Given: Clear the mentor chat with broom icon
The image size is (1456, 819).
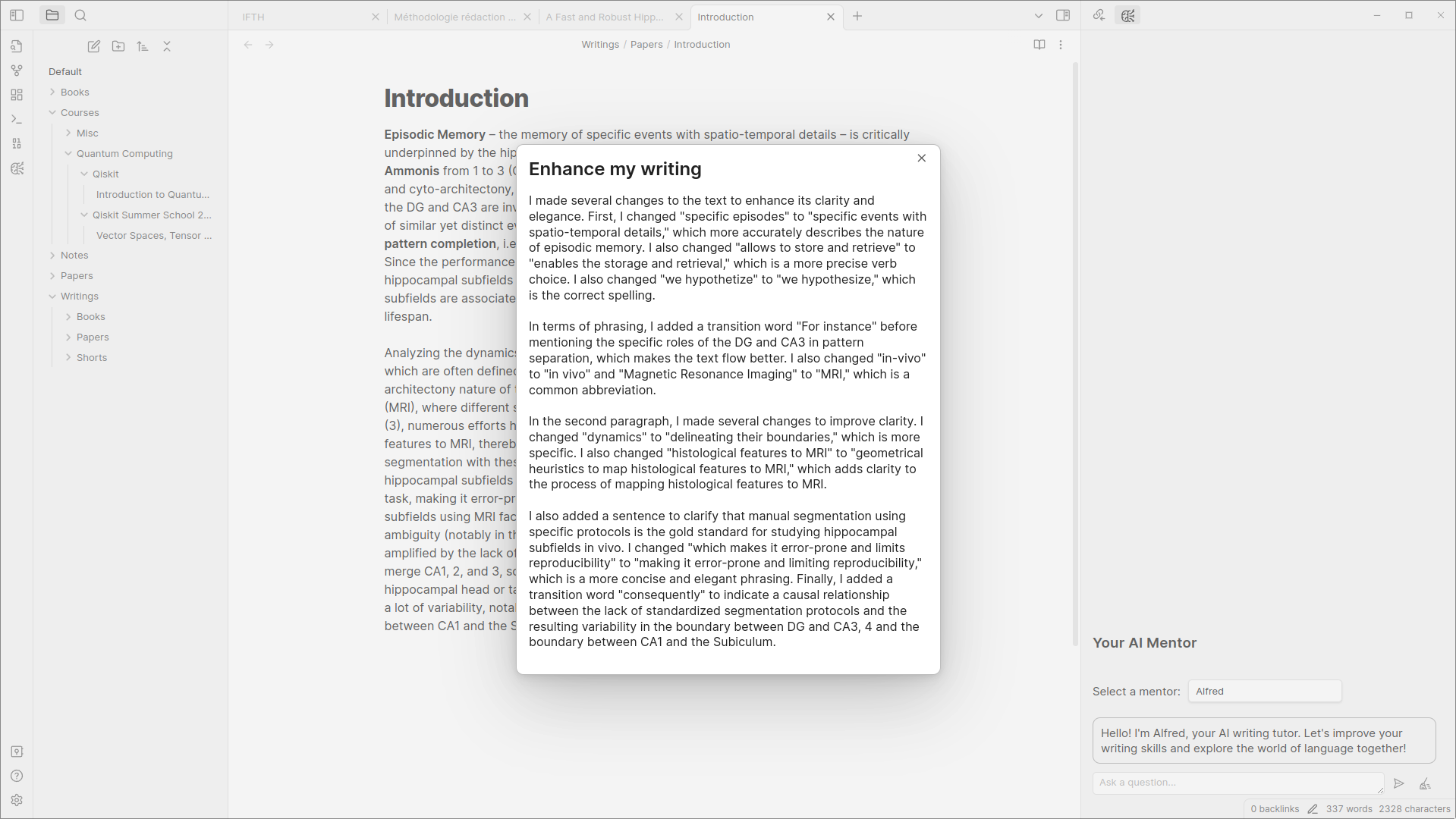Looking at the screenshot, I should click(x=1425, y=783).
